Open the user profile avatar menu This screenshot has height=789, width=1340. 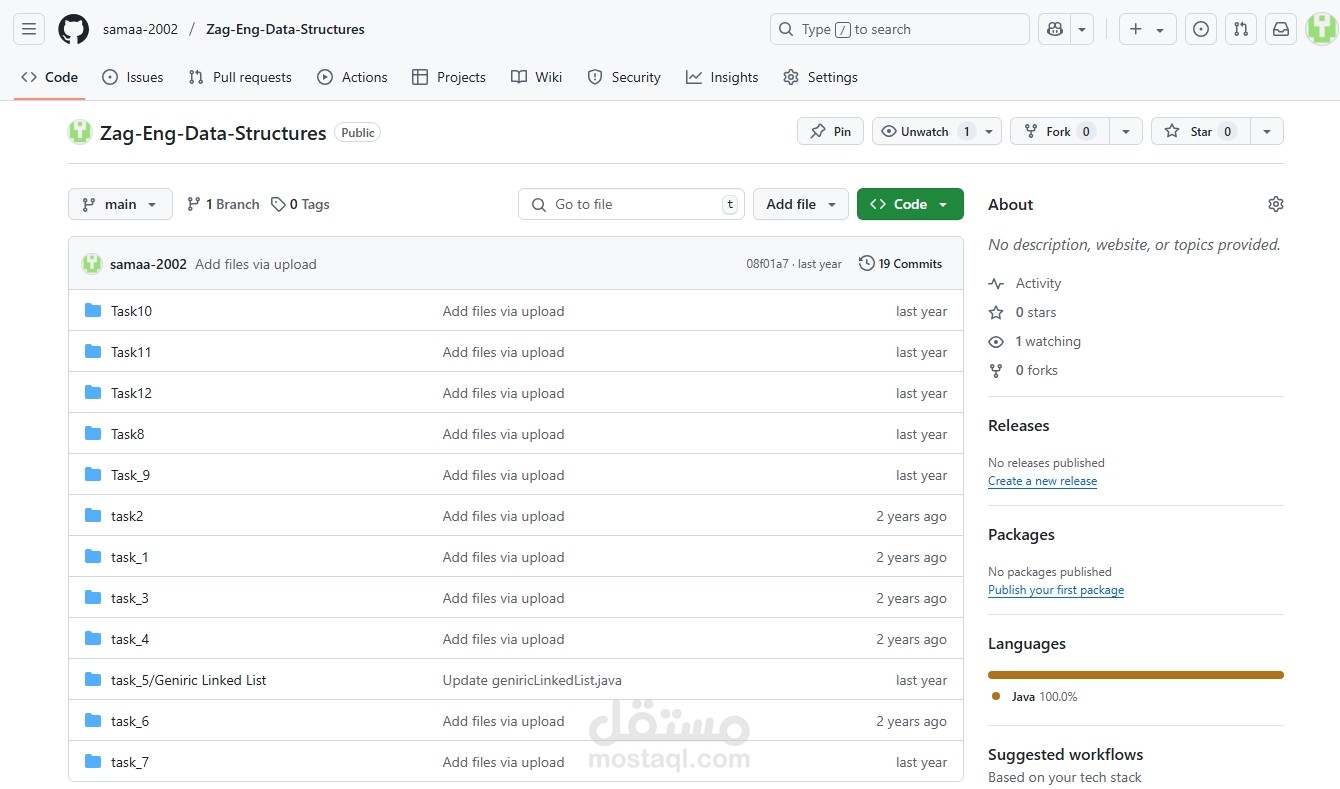pos(1322,29)
